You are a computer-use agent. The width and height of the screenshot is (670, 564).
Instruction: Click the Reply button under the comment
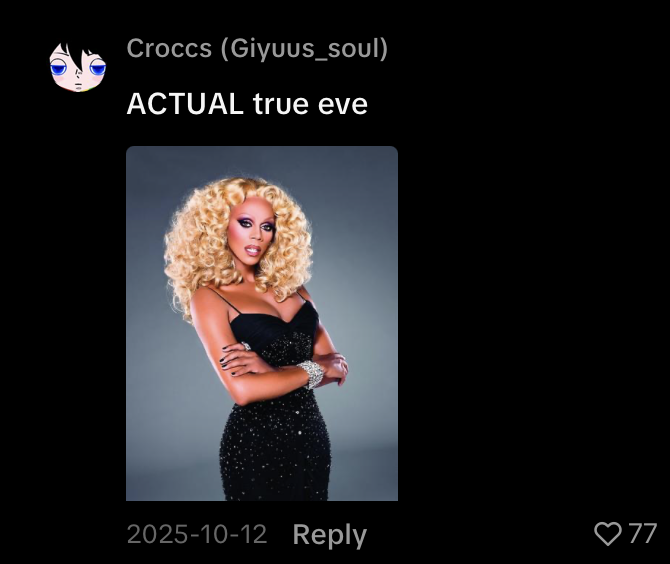[329, 535]
